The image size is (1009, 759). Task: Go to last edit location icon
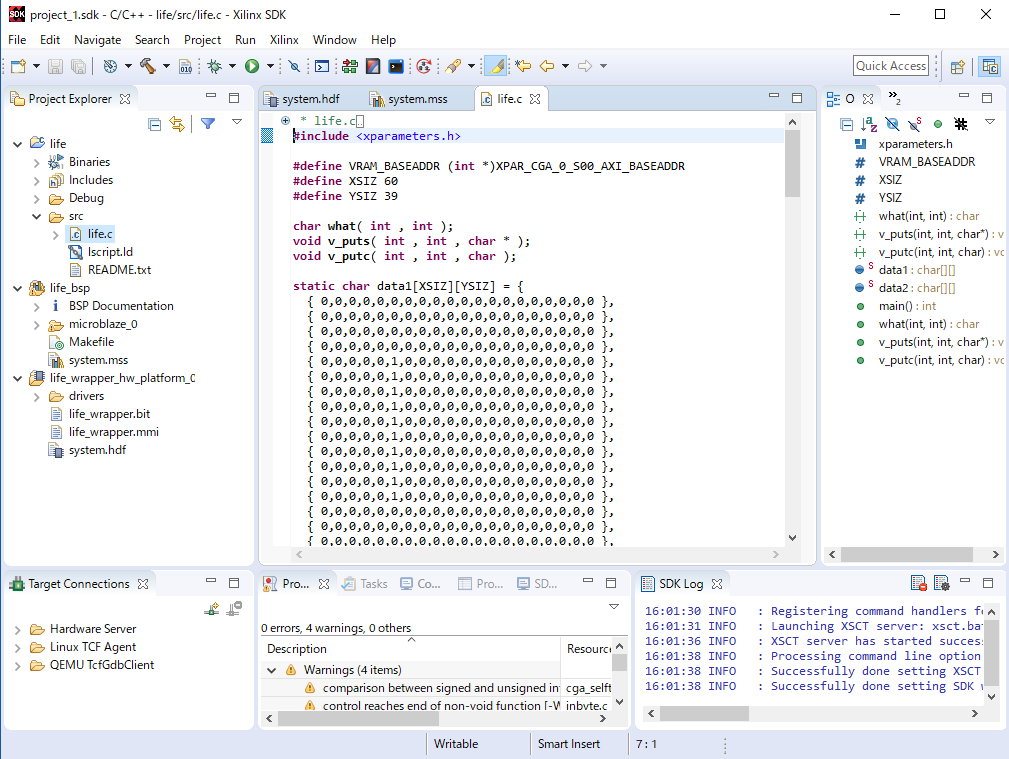pos(523,66)
